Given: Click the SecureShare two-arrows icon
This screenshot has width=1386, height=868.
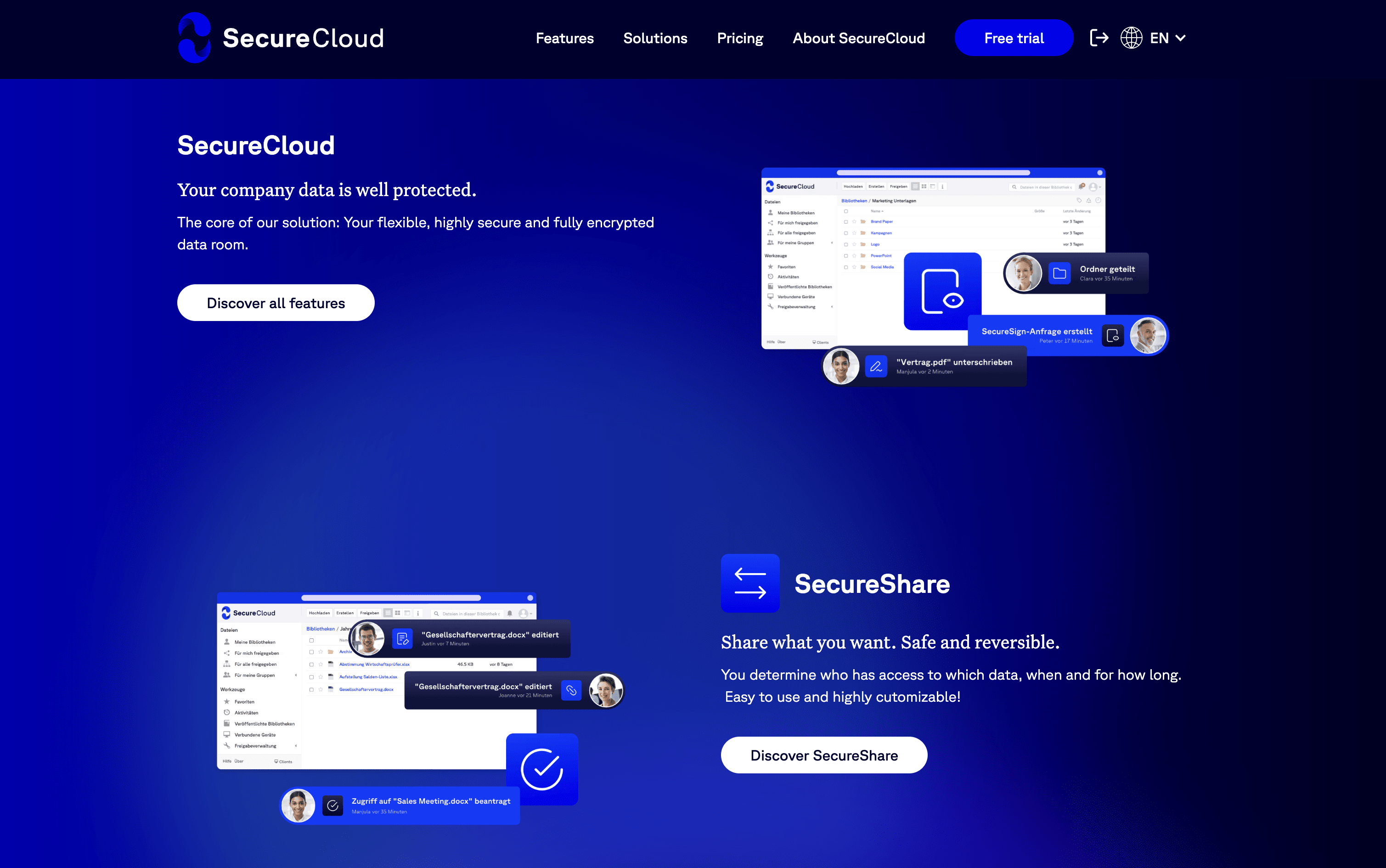Looking at the screenshot, I should coord(750,583).
